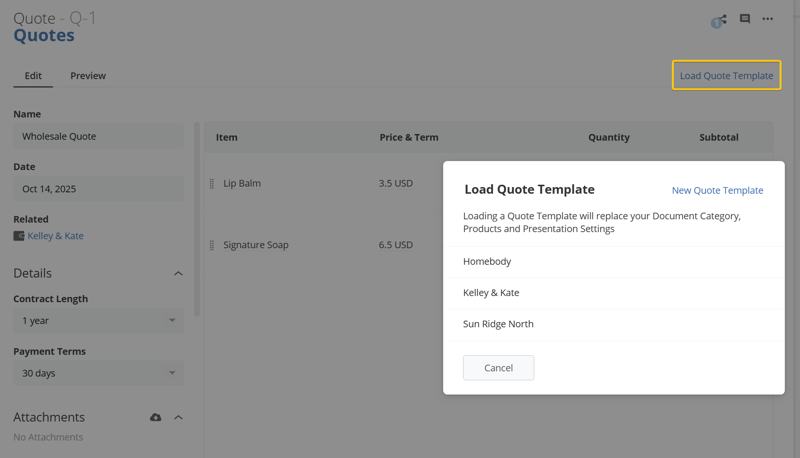Click the Load Quote Template button

pyautogui.click(x=726, y=76)
